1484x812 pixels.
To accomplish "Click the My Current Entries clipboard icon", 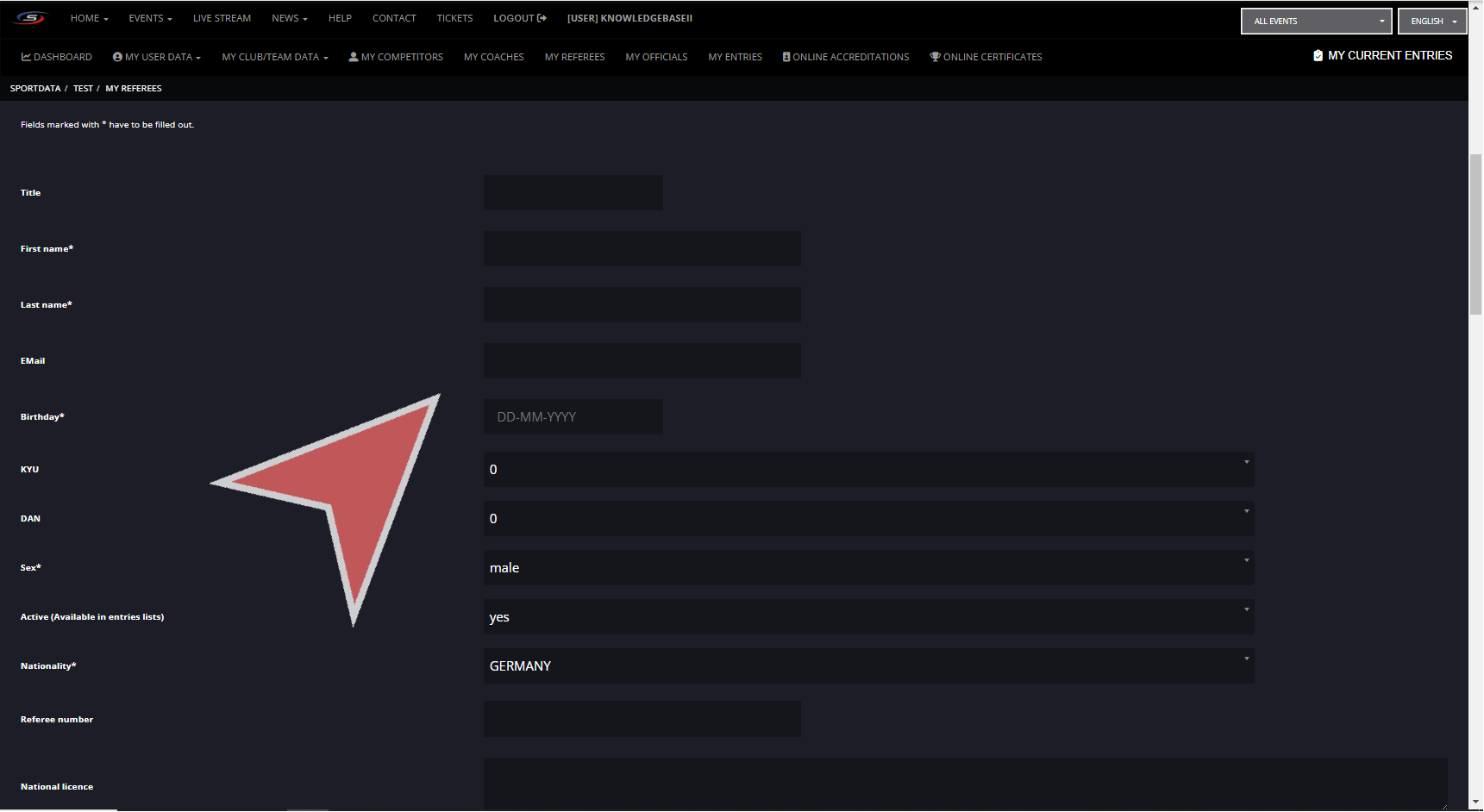I will 1318,55.
